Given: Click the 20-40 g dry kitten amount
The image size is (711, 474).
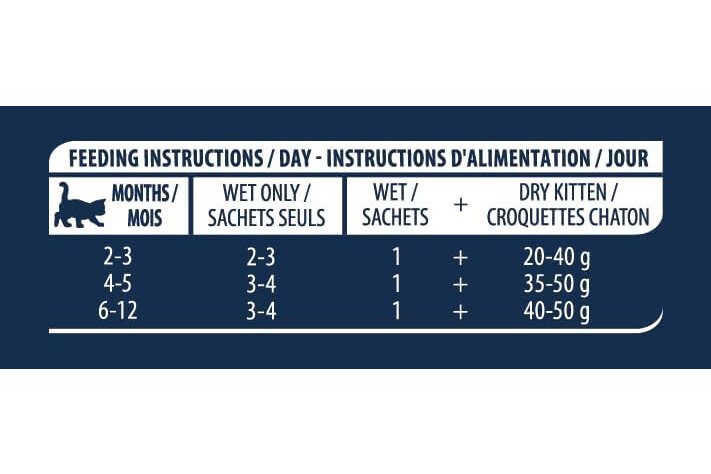Looking at the screenshot, I should [556, 258].
